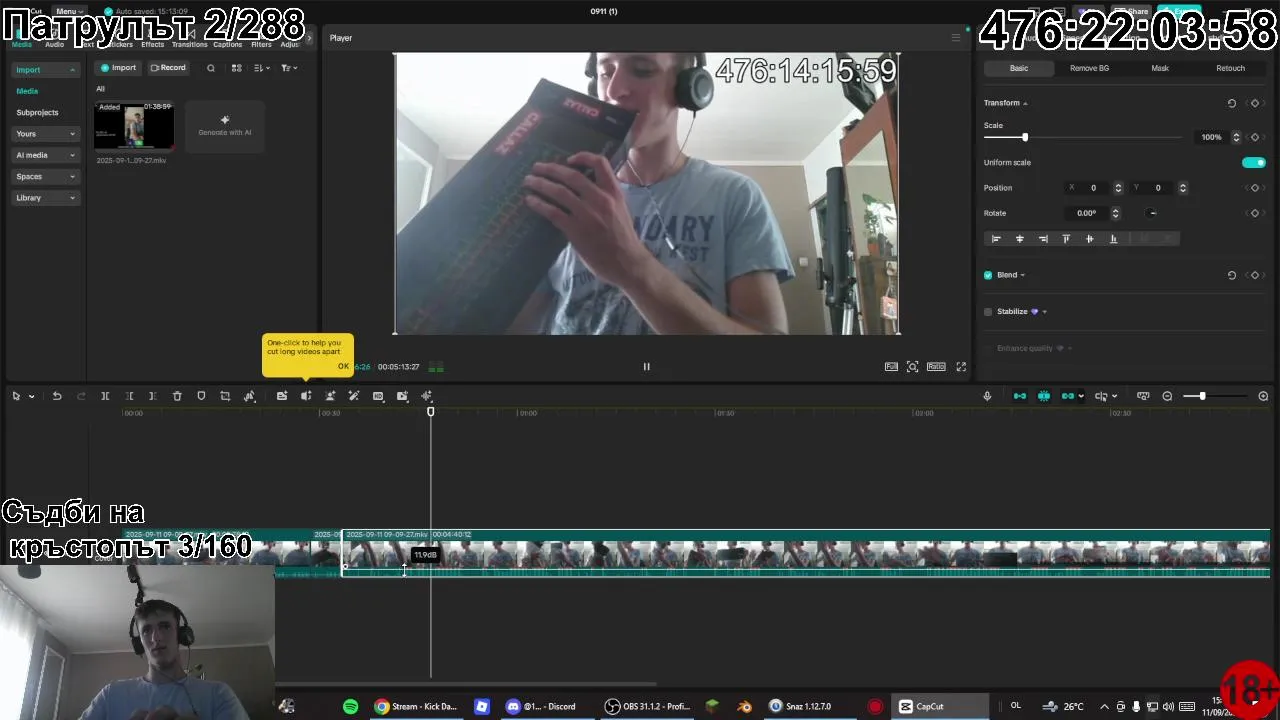Expand the Spaces section

point(45,177)
